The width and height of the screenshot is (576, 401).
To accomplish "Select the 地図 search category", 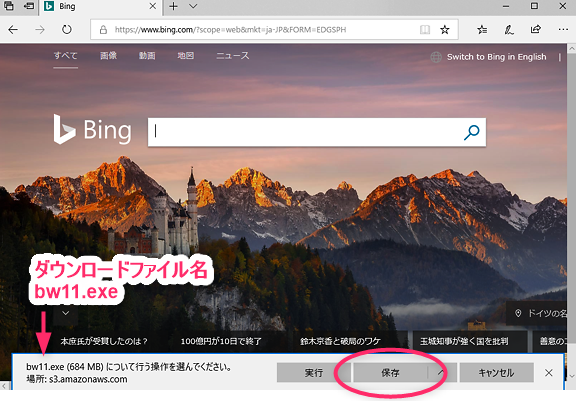I will tap(186, 56).
